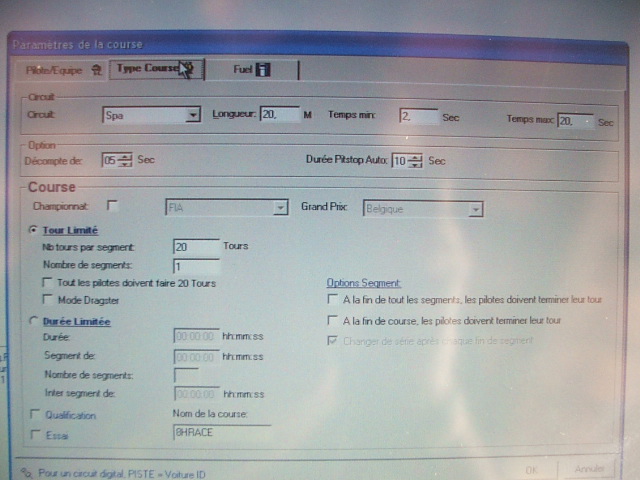Select the Tour Limité radio button
The height and width of the screenshot is (480, 640).
[x=36, y=230]
